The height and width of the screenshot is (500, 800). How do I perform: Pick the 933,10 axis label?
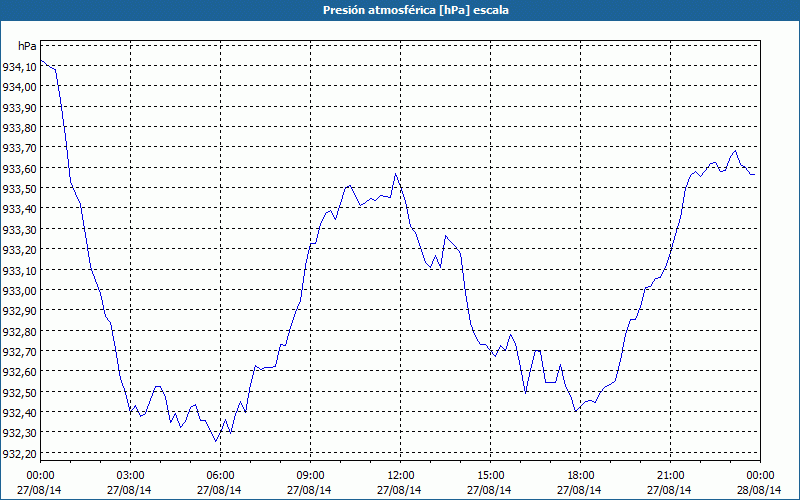point(20,270)
